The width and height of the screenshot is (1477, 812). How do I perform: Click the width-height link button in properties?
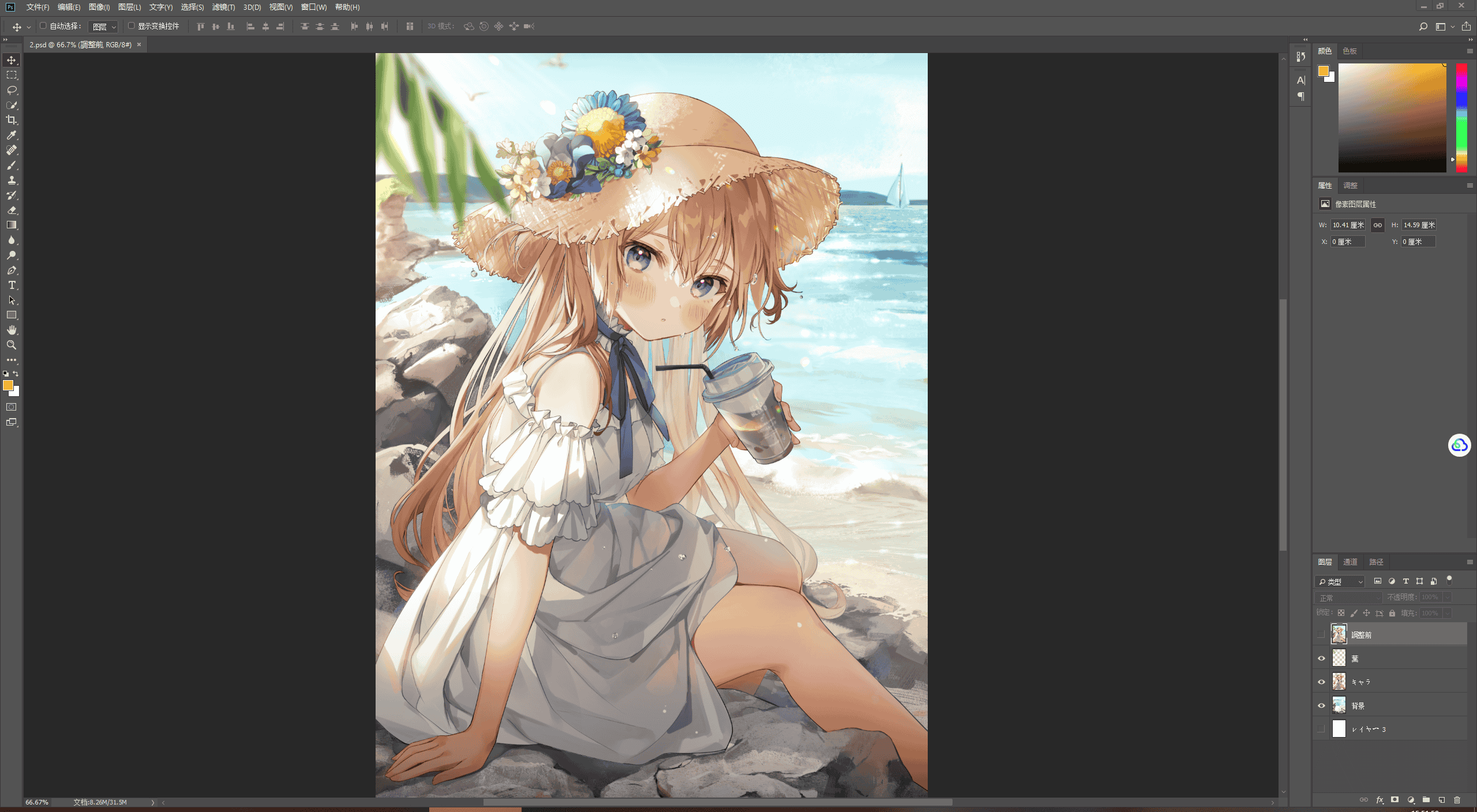point(1378,225)
